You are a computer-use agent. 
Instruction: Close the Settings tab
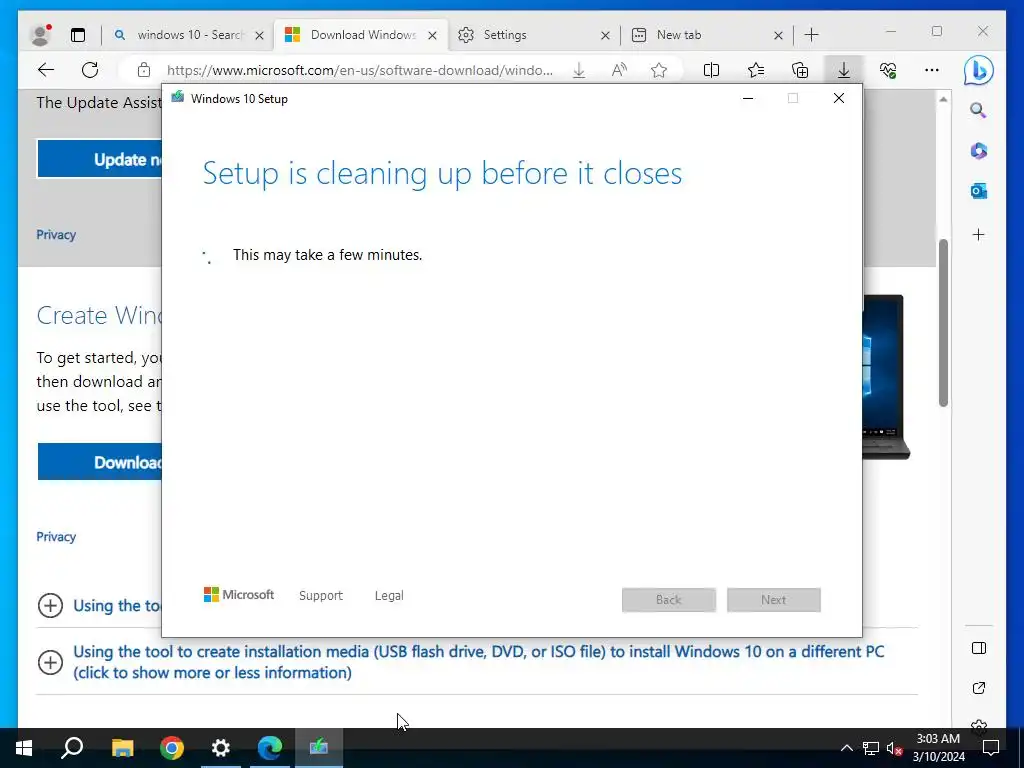click(x=605, y=35)
